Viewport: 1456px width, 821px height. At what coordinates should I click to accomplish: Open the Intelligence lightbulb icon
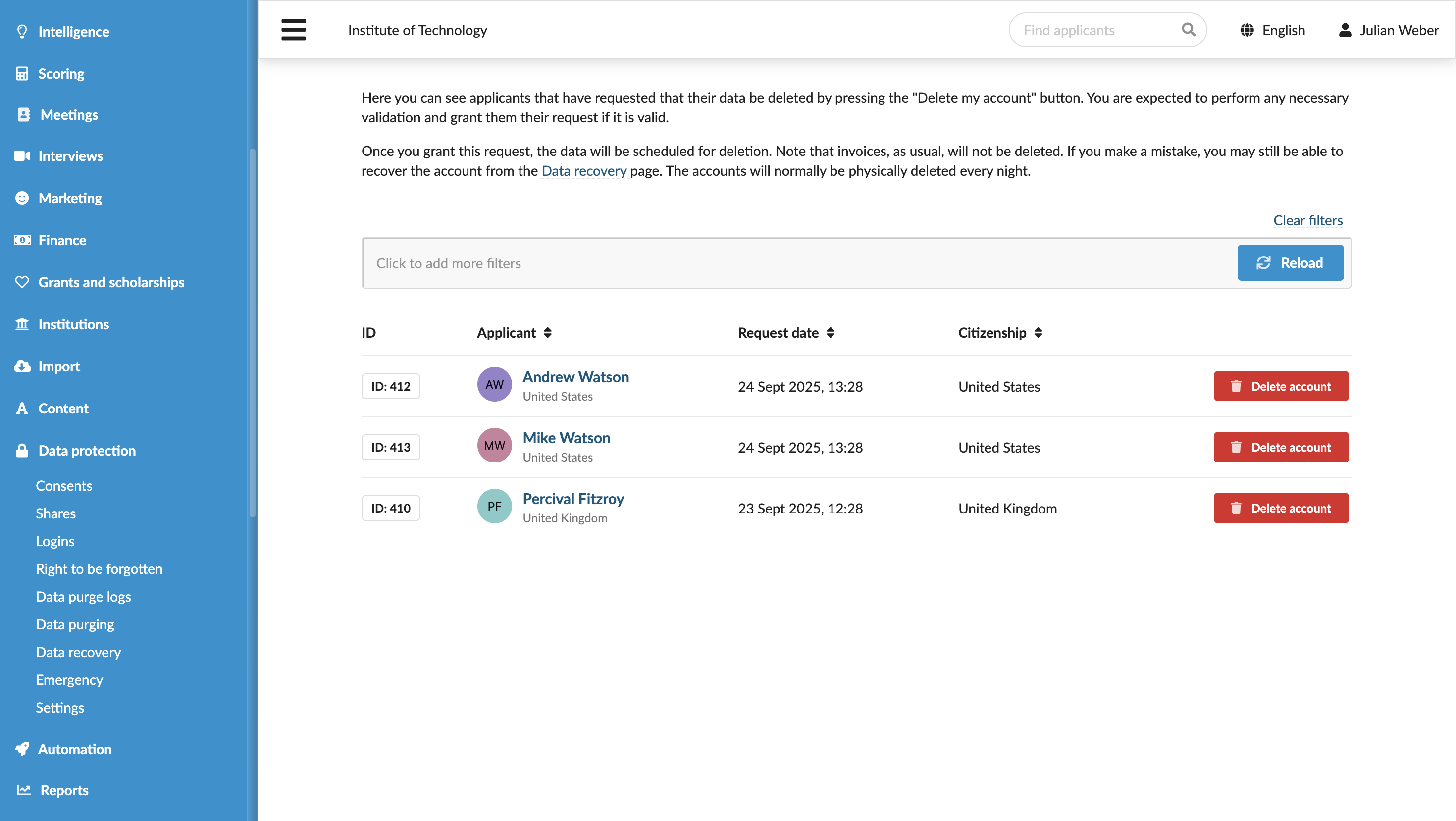point(22,32)
